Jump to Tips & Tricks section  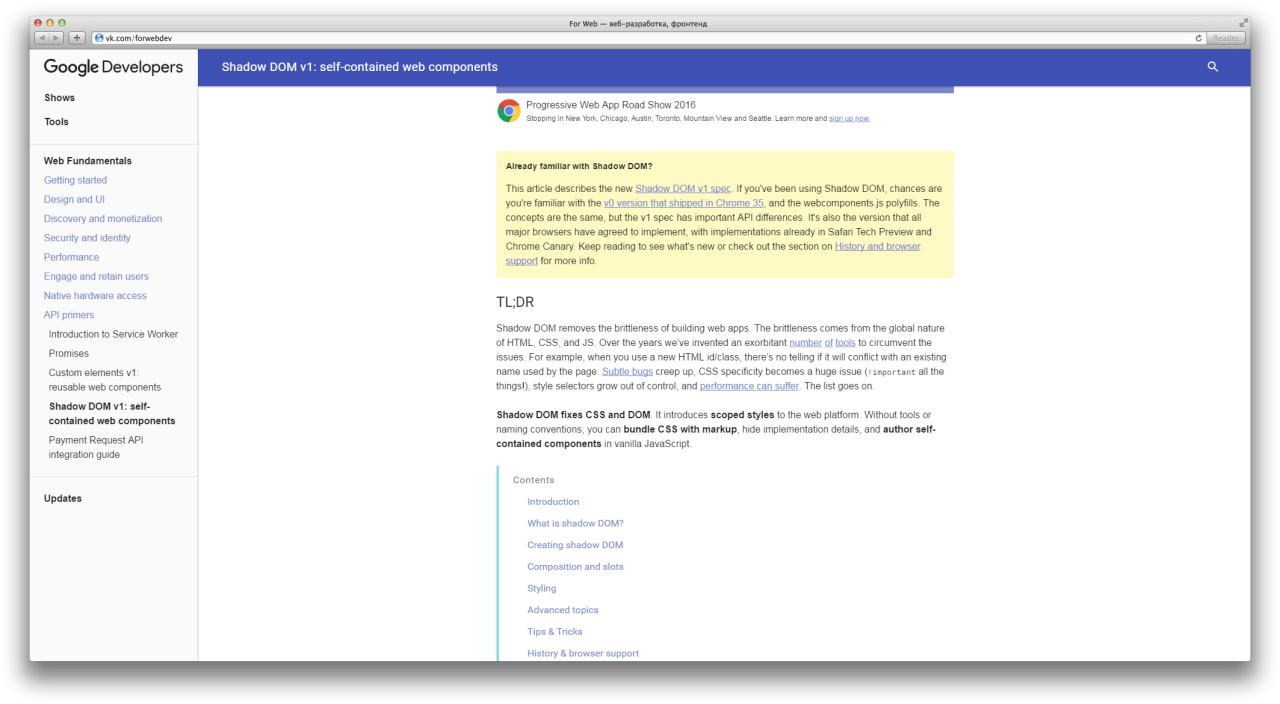click(x=555, y=632)
